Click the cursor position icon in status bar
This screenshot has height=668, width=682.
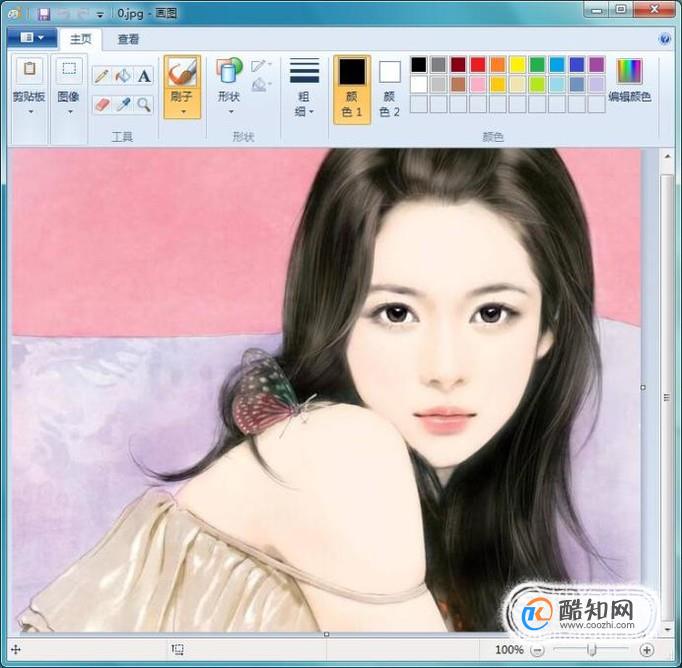pyautogui.click(x=16, y=650)
